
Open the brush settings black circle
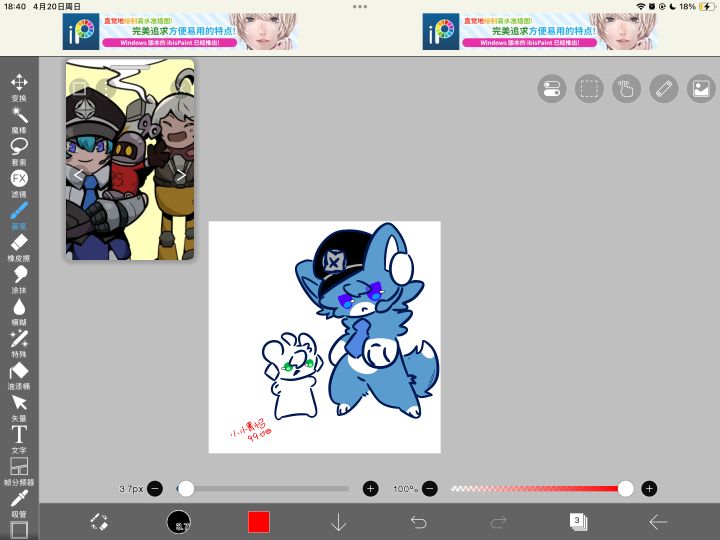[x=179, y=522]
